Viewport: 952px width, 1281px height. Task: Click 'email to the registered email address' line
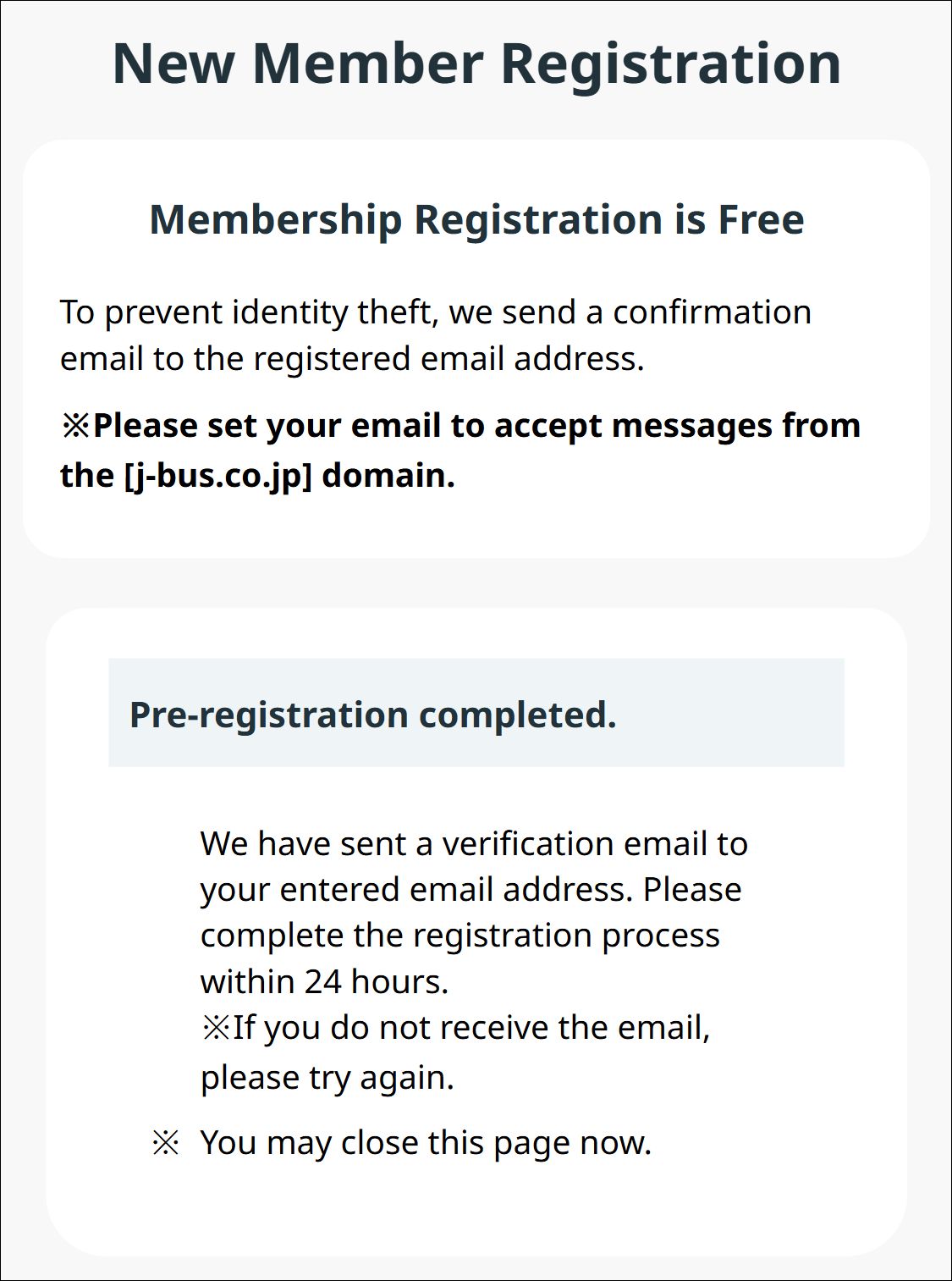click(352, 359)
